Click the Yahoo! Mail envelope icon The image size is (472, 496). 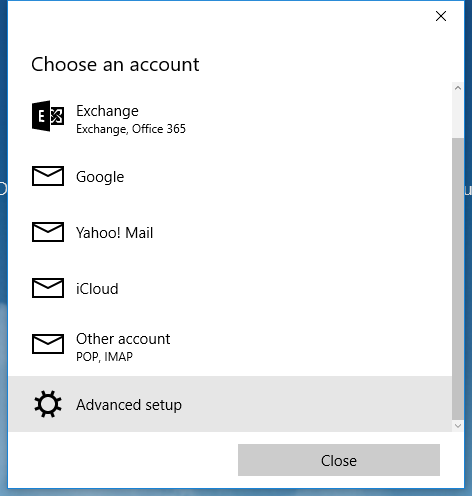(x=48, y=232)
